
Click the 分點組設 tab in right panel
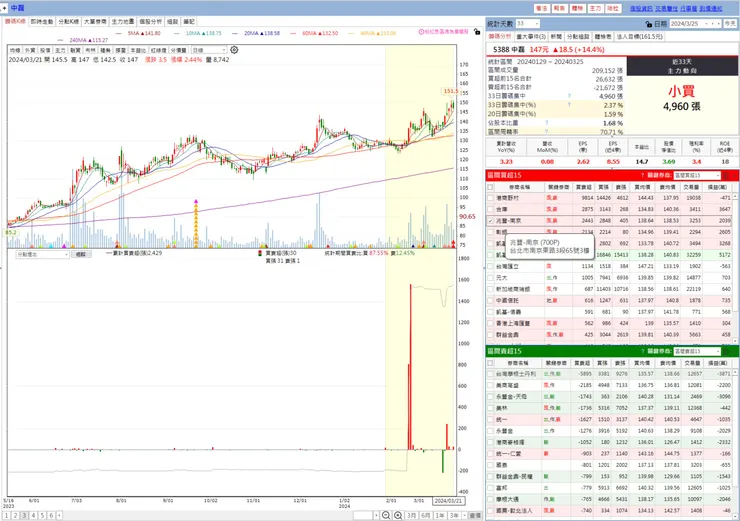[578, 37]
